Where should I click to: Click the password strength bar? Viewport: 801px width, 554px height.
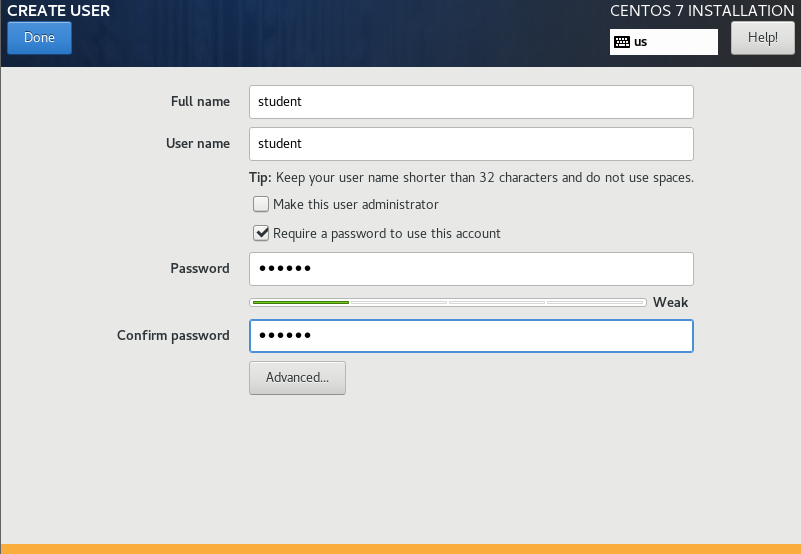tap(448, 303)
